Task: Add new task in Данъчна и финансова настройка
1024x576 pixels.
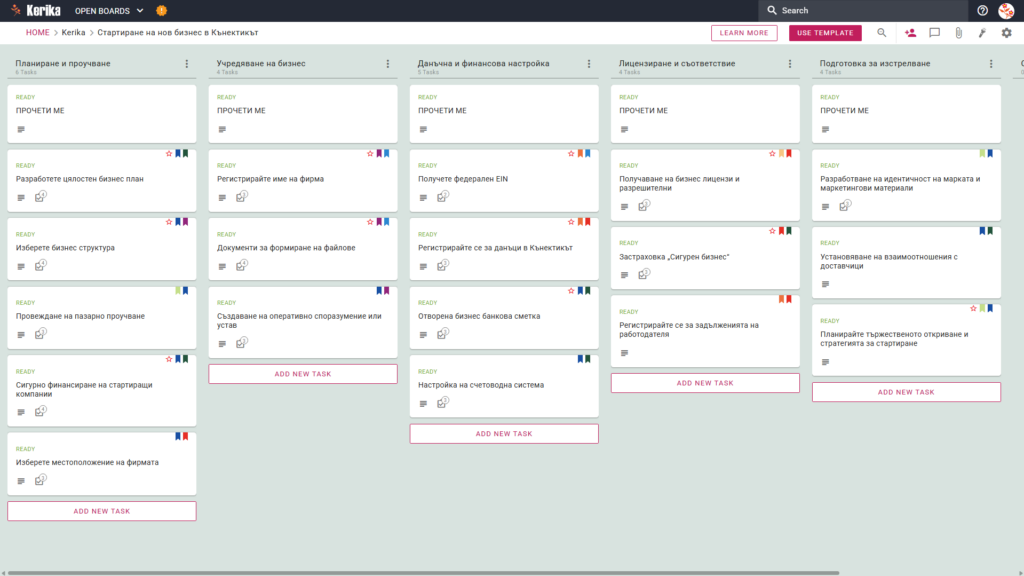Action: pyautogui.click(x=504, y=434)
